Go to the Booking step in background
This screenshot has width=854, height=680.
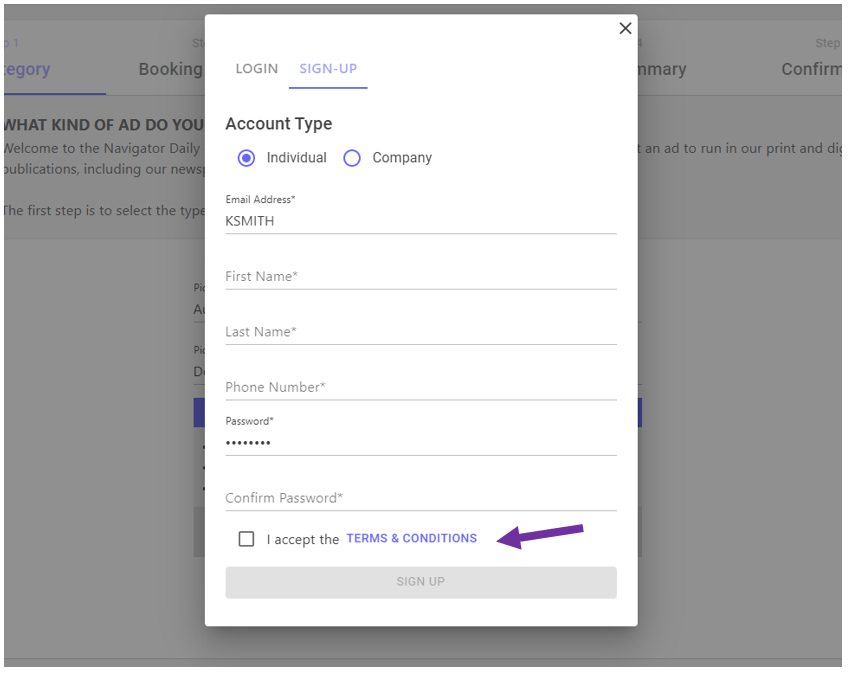[x=171, y=69]
